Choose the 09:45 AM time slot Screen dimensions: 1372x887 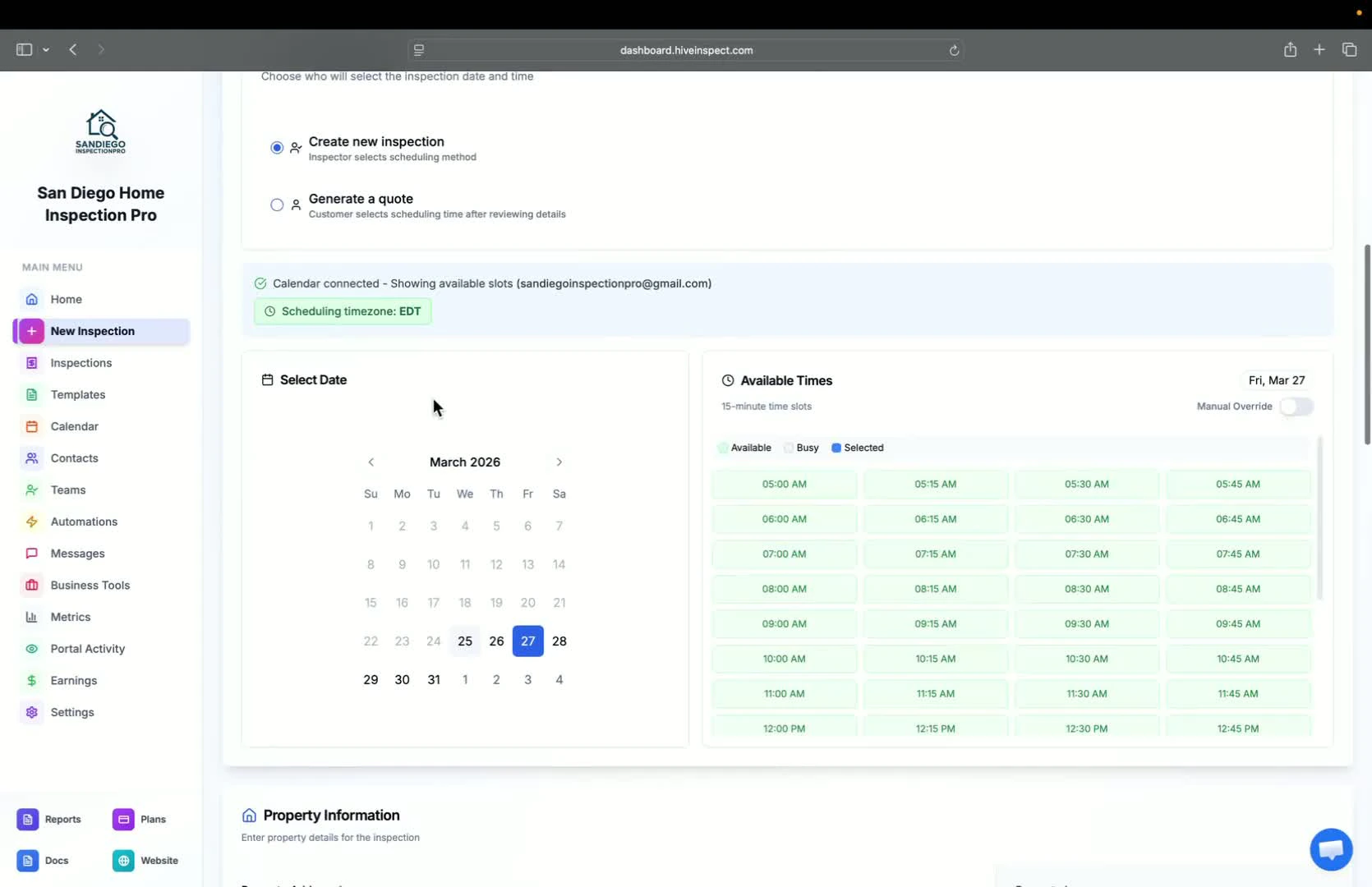pos(1237,624)
